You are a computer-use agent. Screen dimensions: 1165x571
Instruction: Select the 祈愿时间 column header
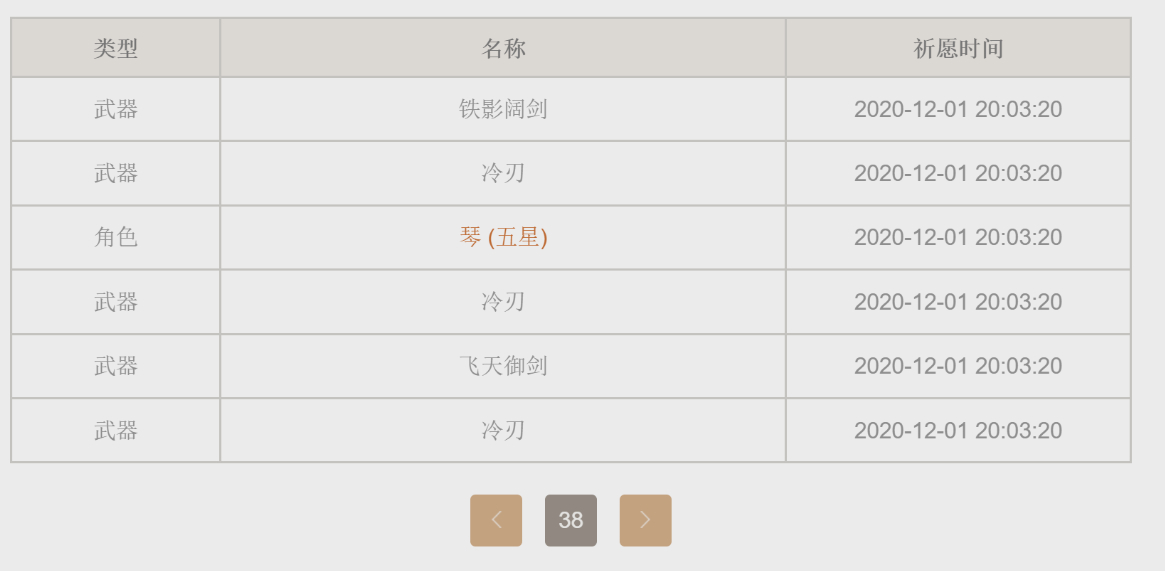point(958,49)
